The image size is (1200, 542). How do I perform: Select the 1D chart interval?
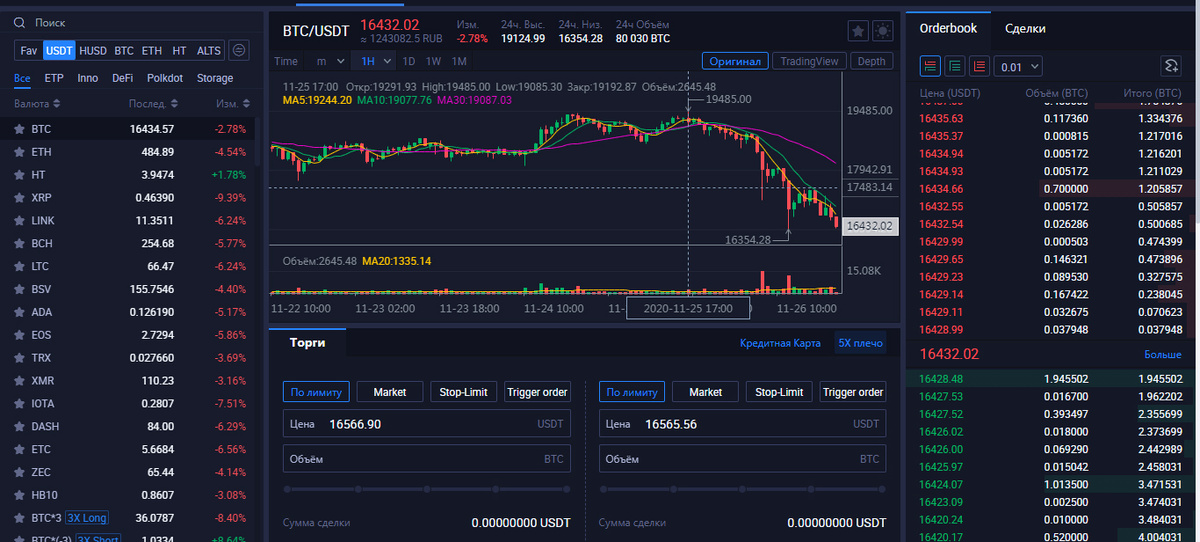click(x=408, y=61)
